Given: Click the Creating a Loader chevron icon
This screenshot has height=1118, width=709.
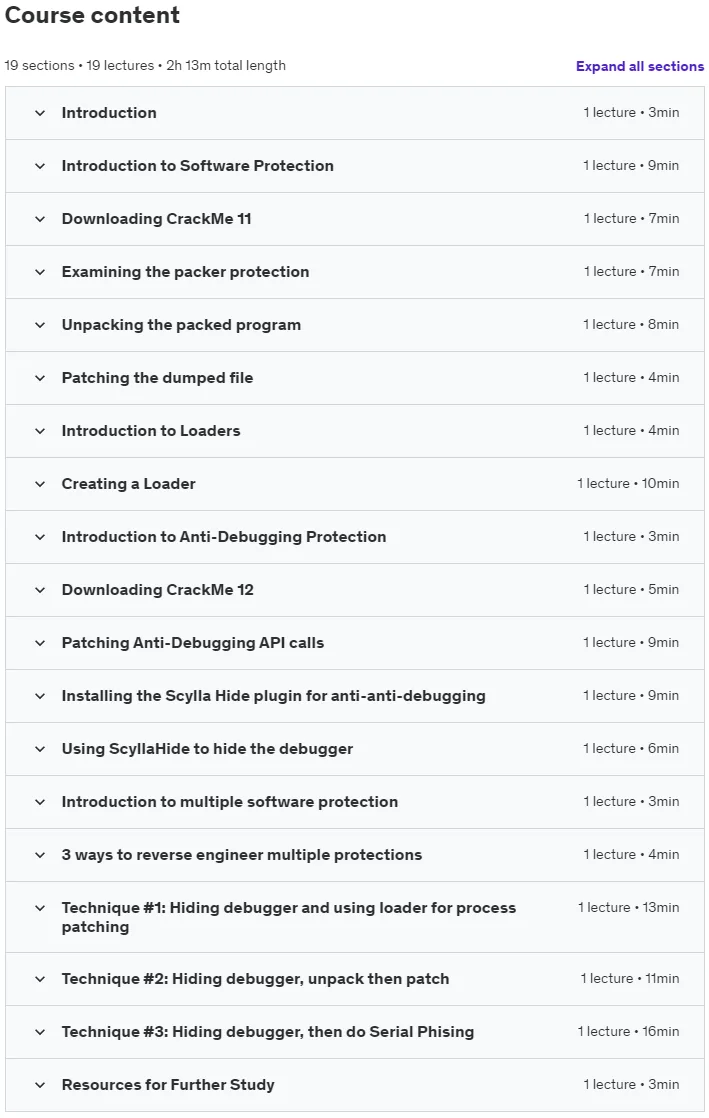Looking at the screenshot, I should coord(40,484).
